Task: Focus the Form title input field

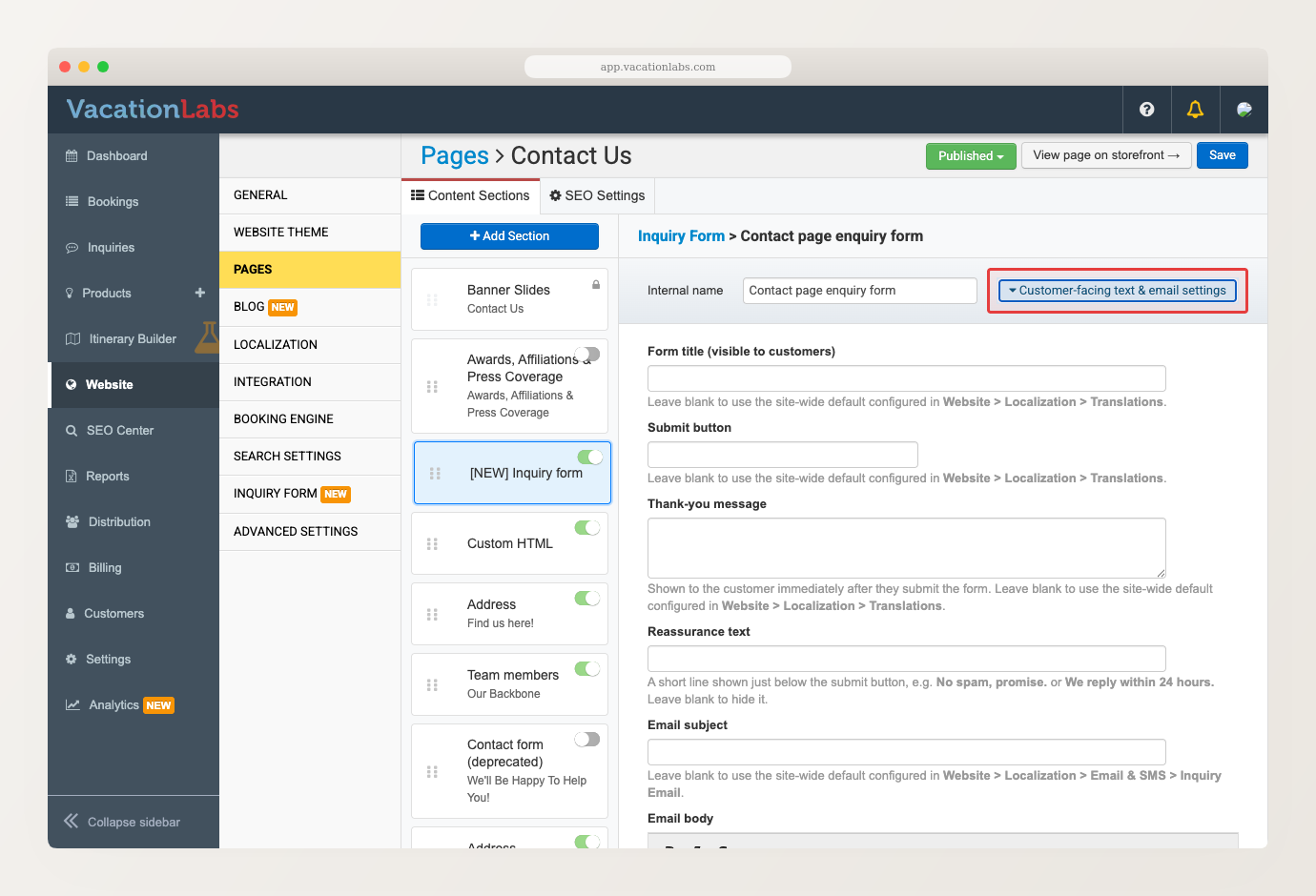Action: pyautogui.click(x=907, y=378)
